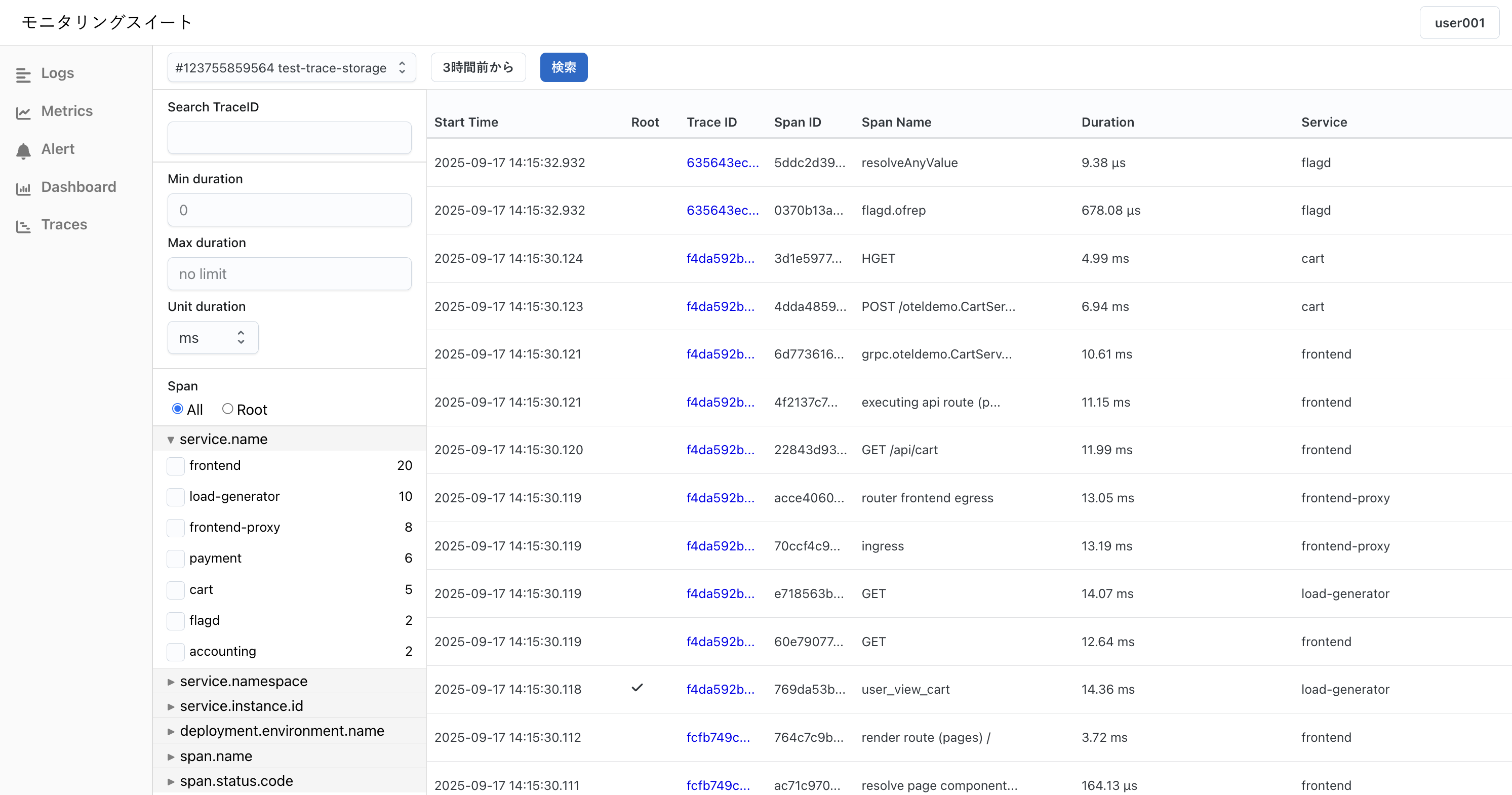Click the blue 検索 search button

[564, 67]
